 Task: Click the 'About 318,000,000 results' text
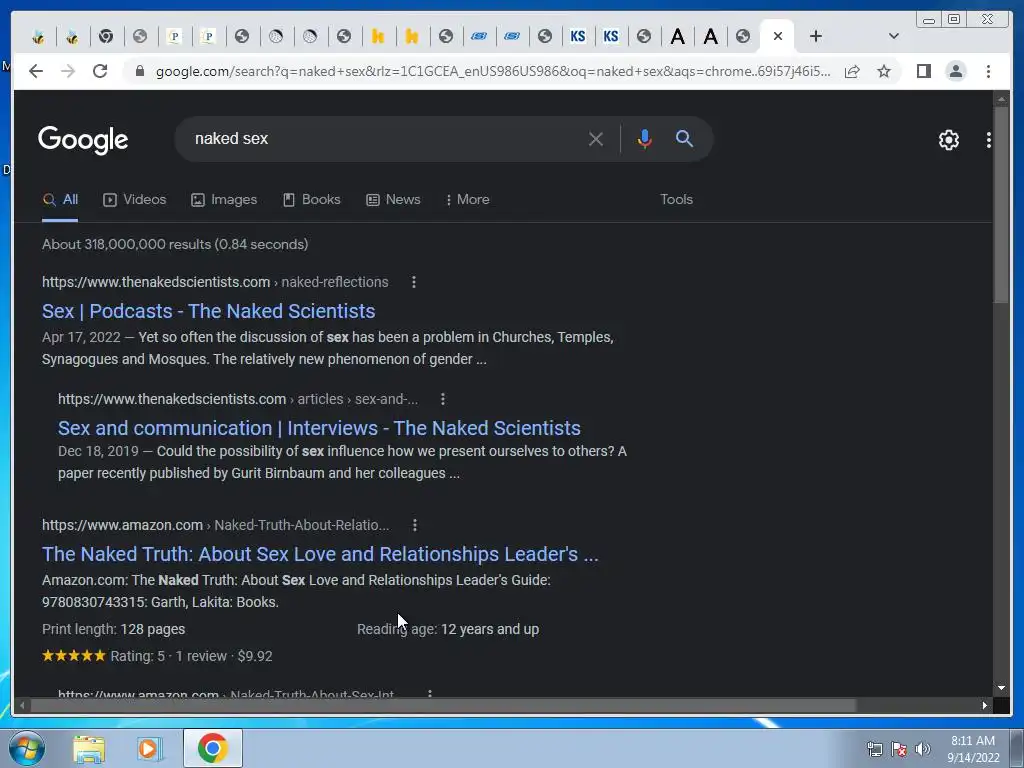coord(175,244)
